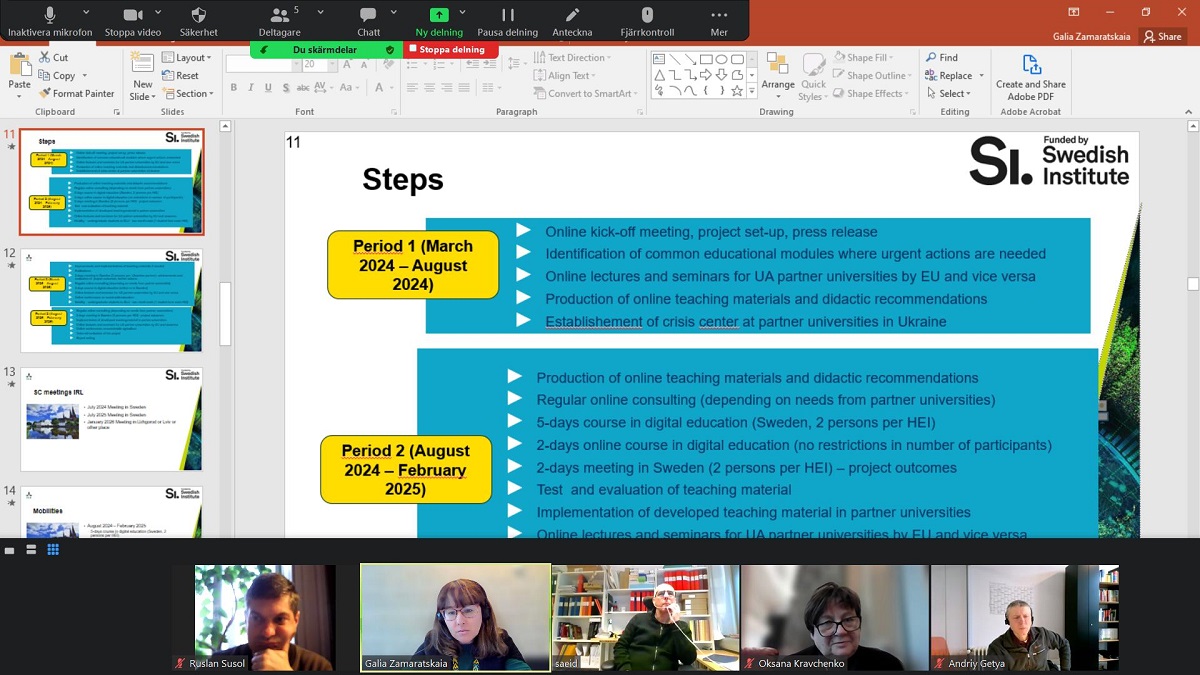
Task: Switch to grid gallery view layout
Action: 53,550
